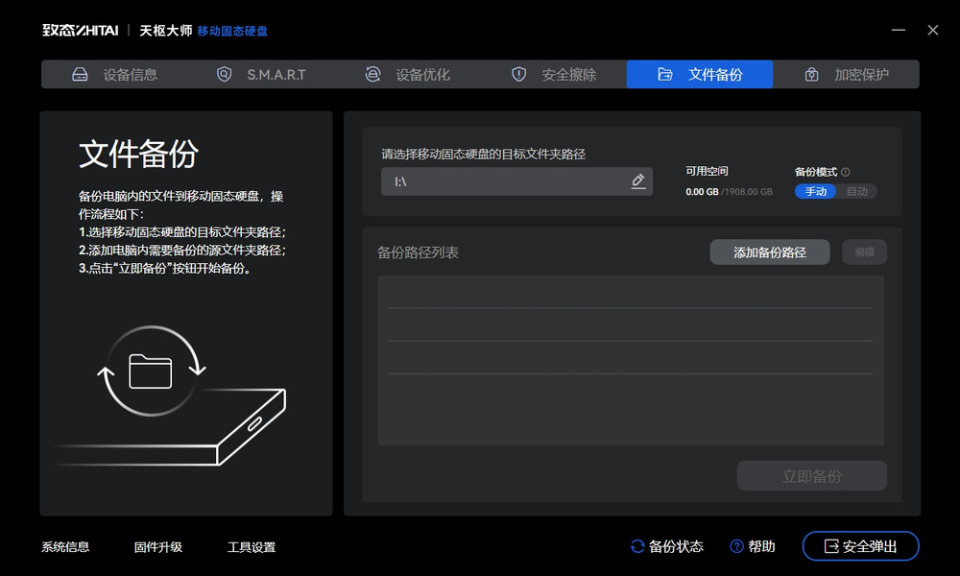Click the large backup folder illustration

tap(150, 372)
